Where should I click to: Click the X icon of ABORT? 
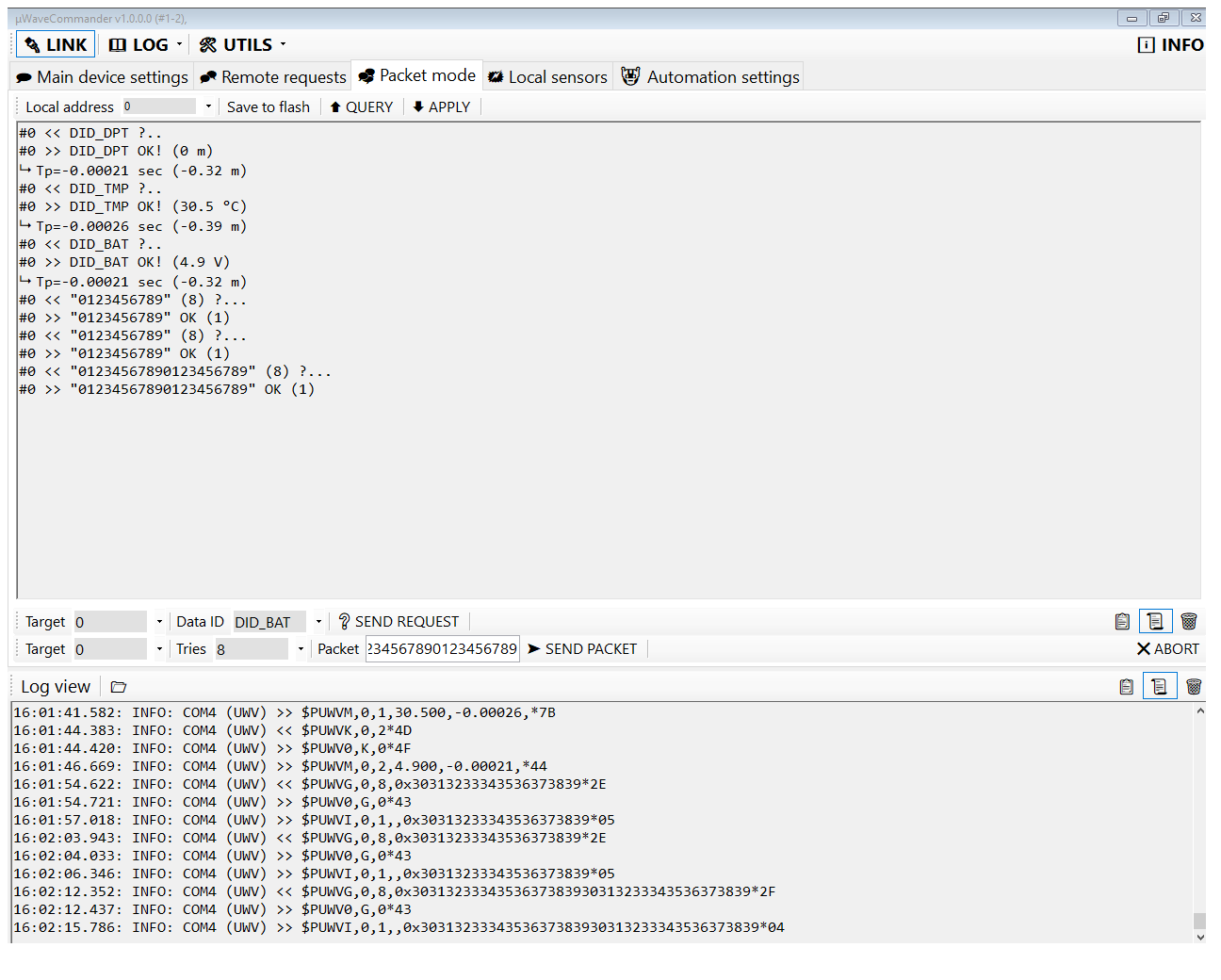1144,649
